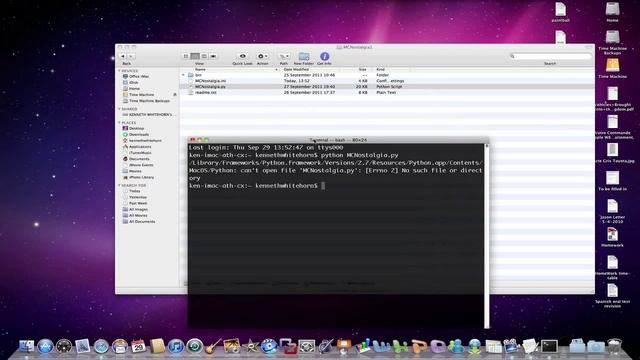Viewport: 640px width, 360px height.
Task: Open Dashboard from the Dock
Action: [64, 347]
